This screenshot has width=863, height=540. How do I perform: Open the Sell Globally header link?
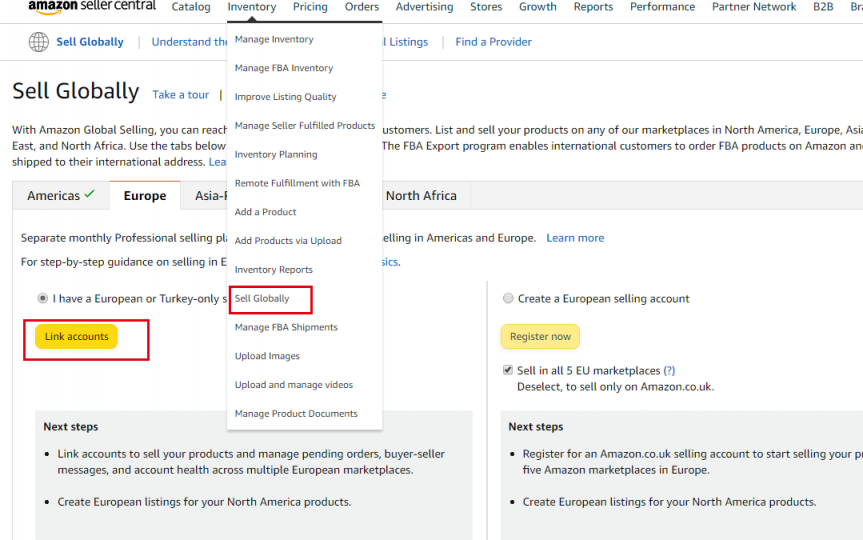tap(90, 42)
